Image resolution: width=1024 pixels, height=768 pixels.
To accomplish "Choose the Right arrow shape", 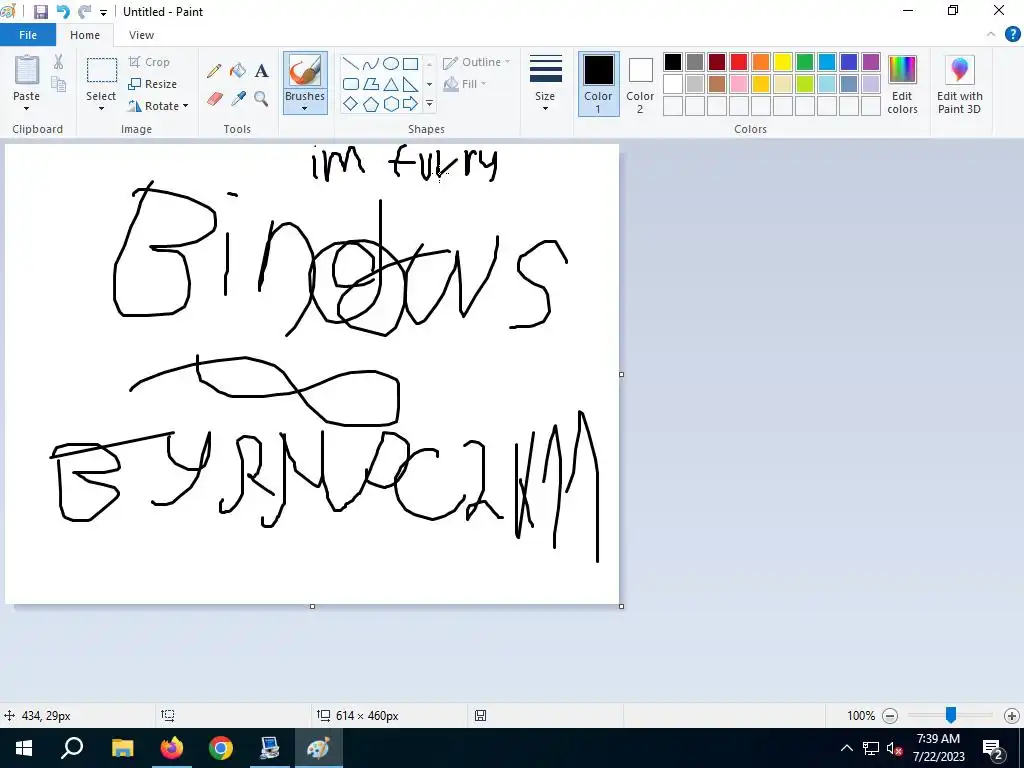I will pyautogui.click(x=410, y=104).
